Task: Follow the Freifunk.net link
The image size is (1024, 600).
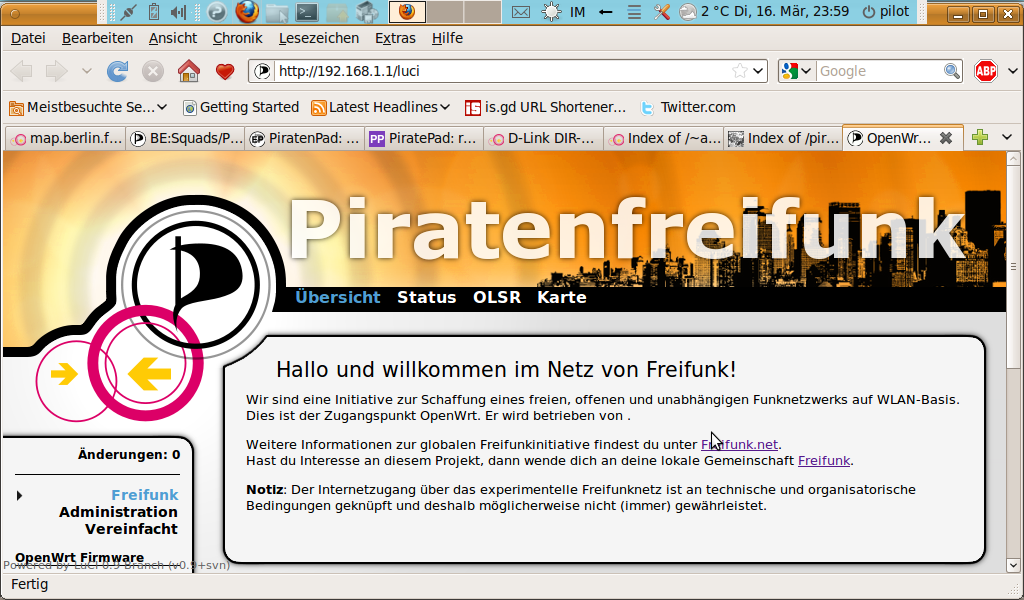Action: 739,444
